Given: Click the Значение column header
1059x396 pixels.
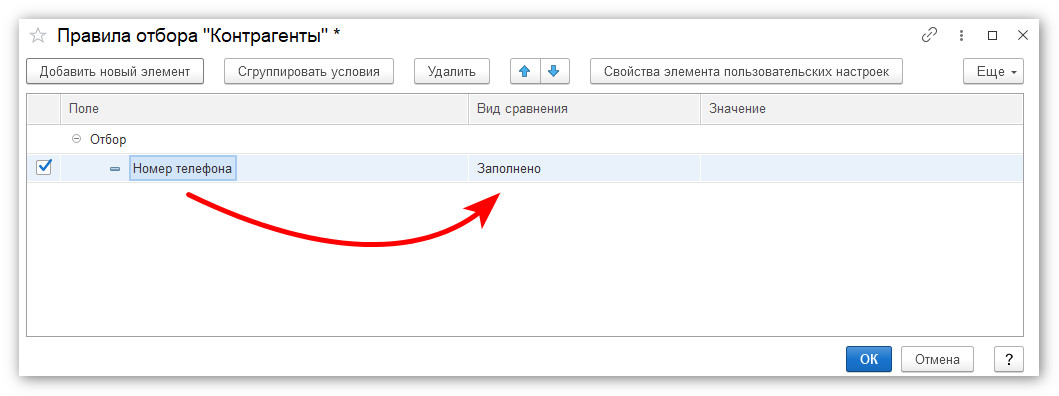Looking at the screenshot, I should 861,109.
